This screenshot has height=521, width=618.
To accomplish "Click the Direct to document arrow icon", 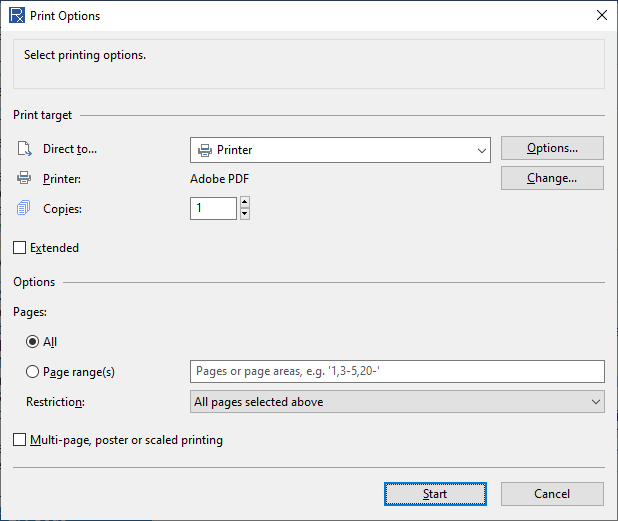I will pos(24,149).
